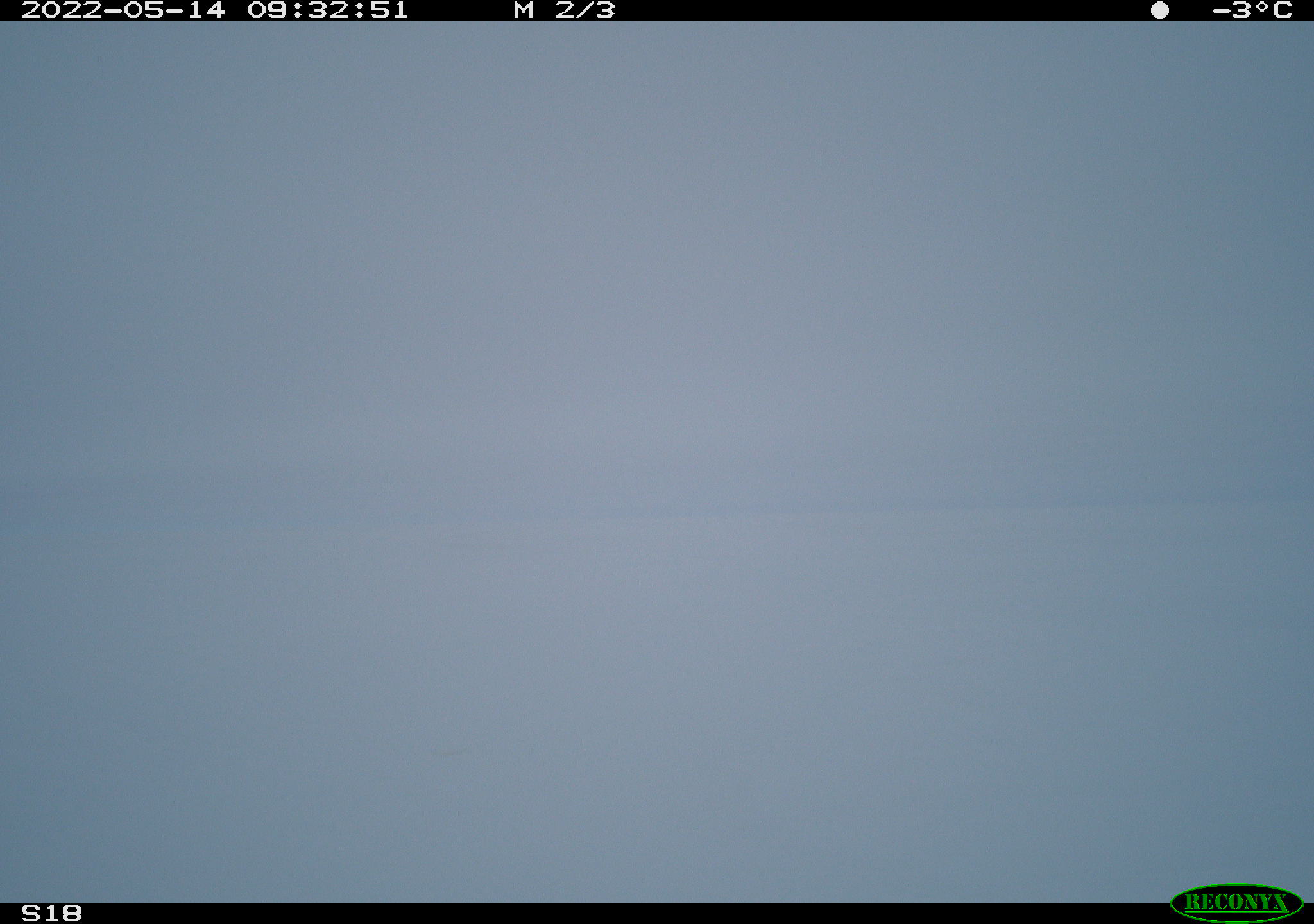Click the year 2022 in date stamp
The width and height of the screenshot is (1314, 924).
(62, 10)
